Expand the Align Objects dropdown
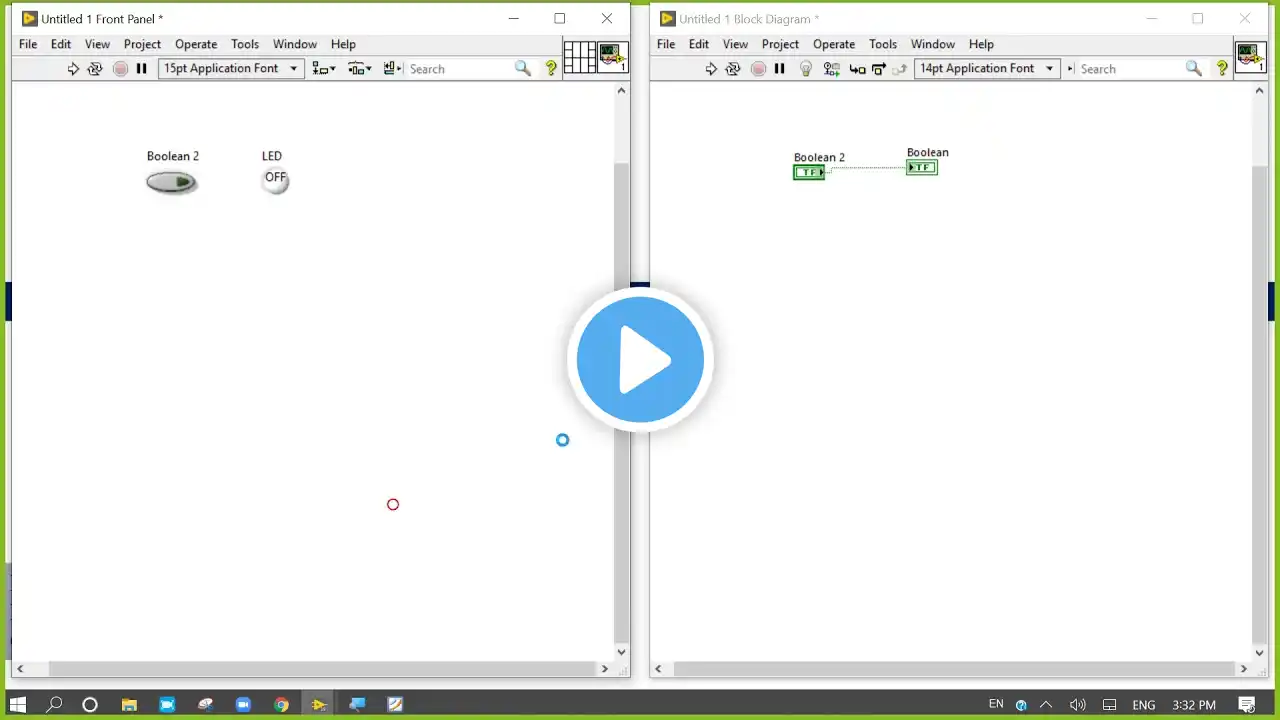The height and width of the screenshot is (720, 1280). (323, 68)
